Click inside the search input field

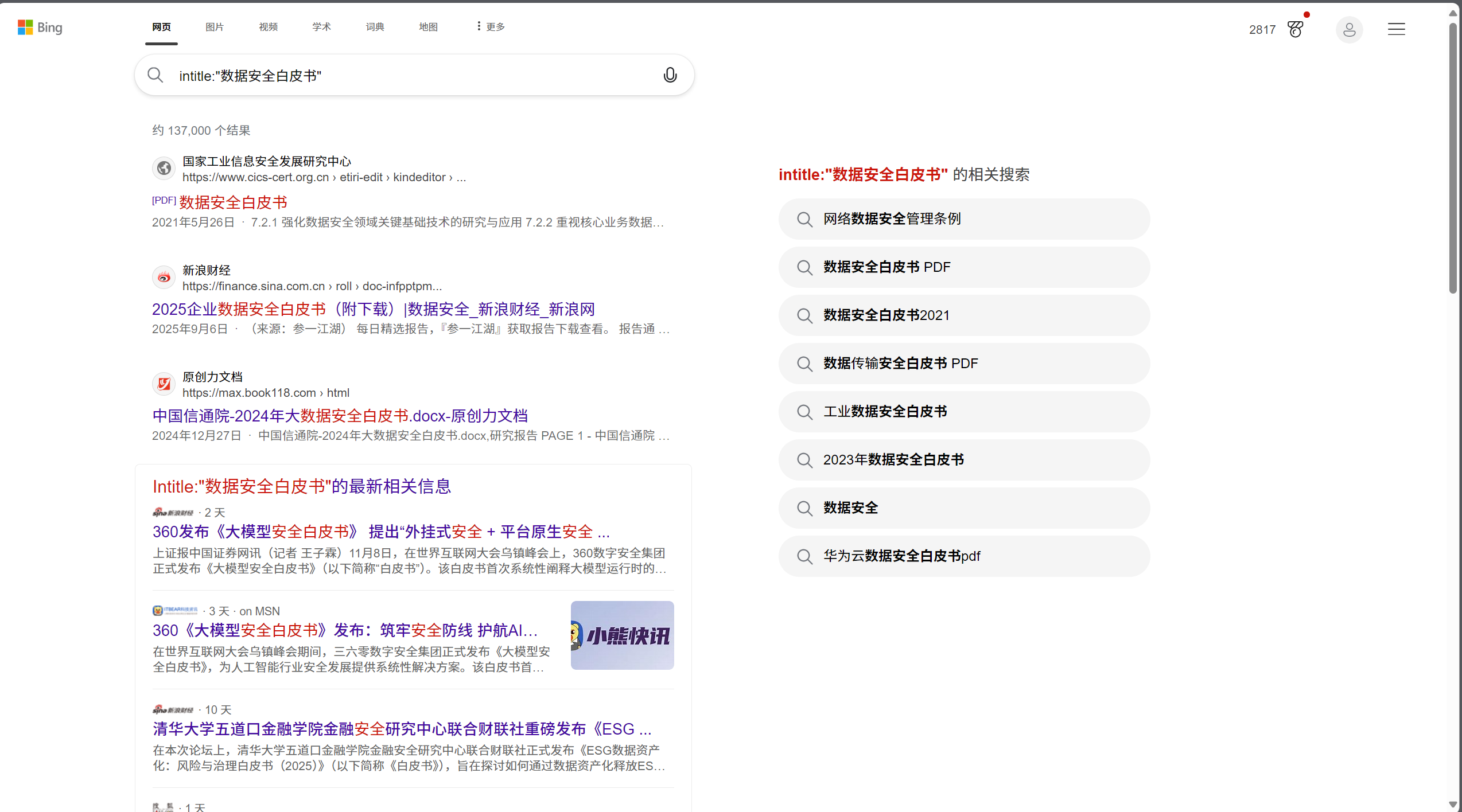tap(402, 75)
